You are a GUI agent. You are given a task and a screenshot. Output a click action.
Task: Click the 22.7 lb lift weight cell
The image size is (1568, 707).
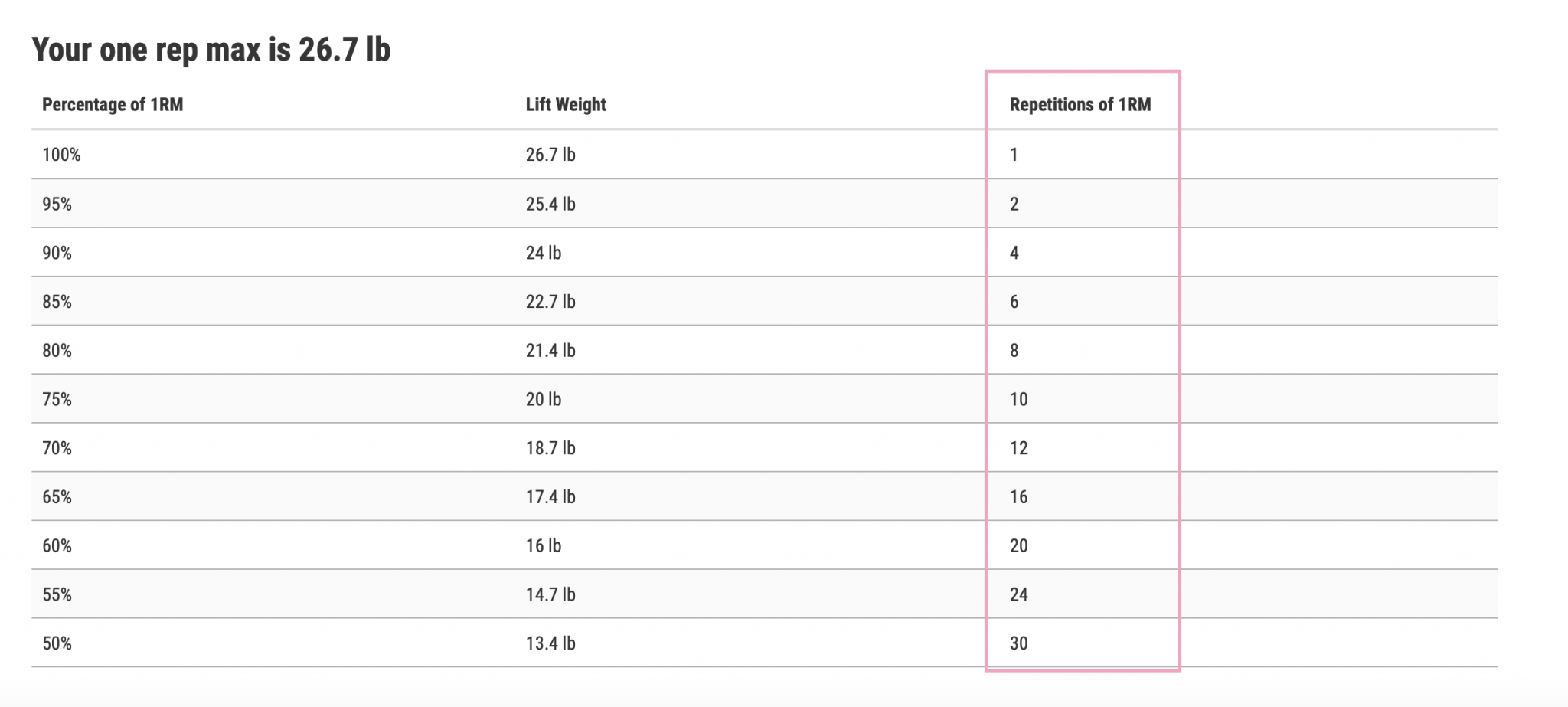coord(550,302)
